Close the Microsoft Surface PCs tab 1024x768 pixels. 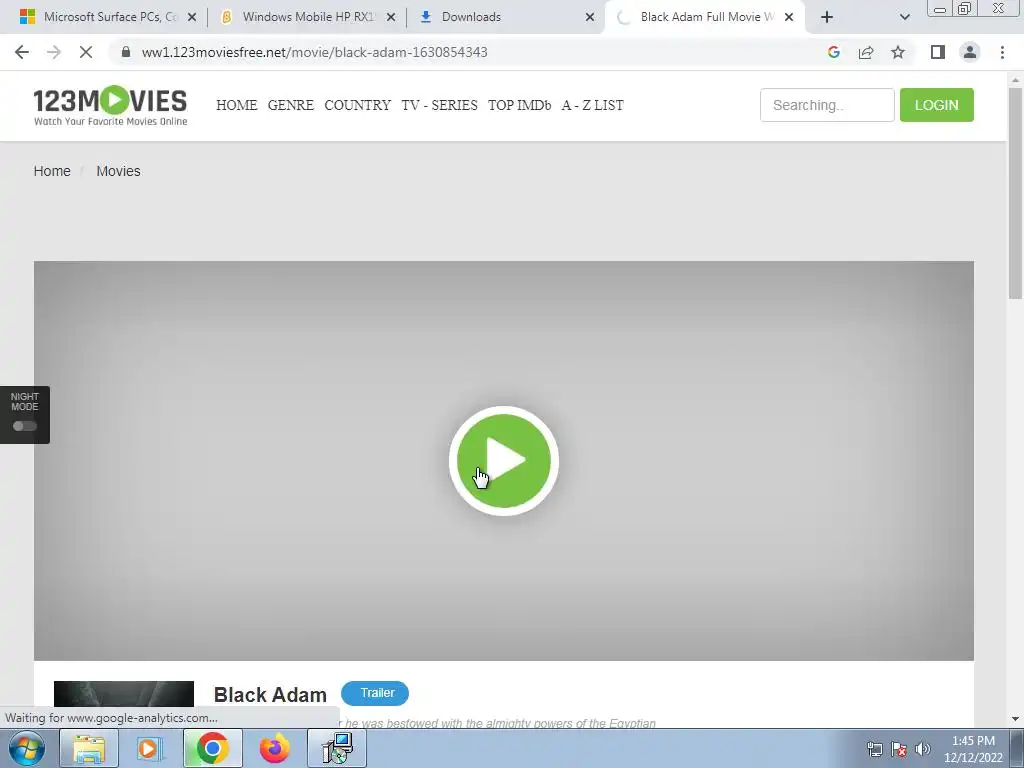coord(192,18)
